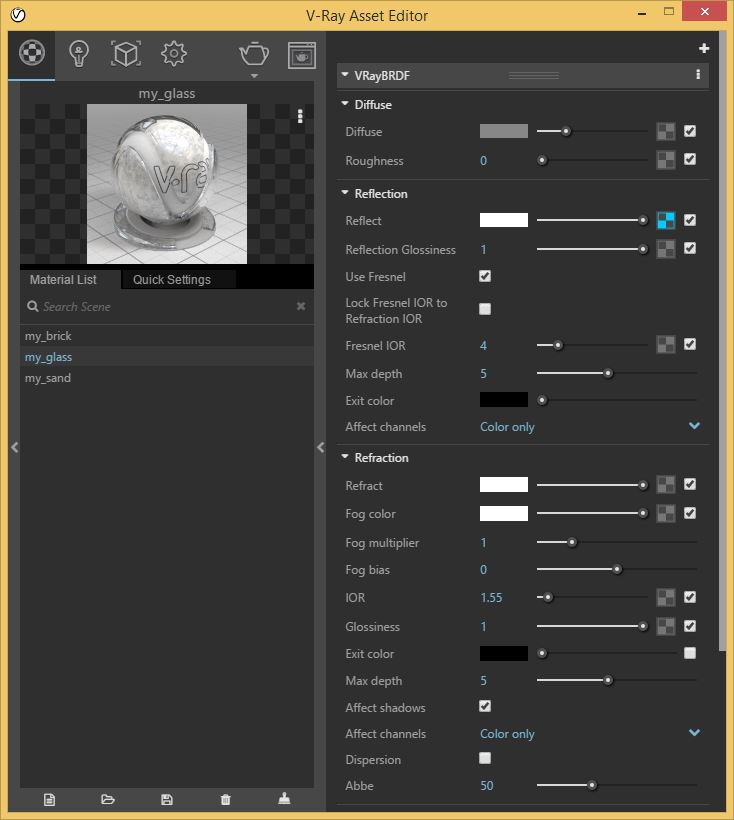The width and height of the screenshot is (734, 820).
Task: Select my_glass material in list
Action: (x=167, y=357)
